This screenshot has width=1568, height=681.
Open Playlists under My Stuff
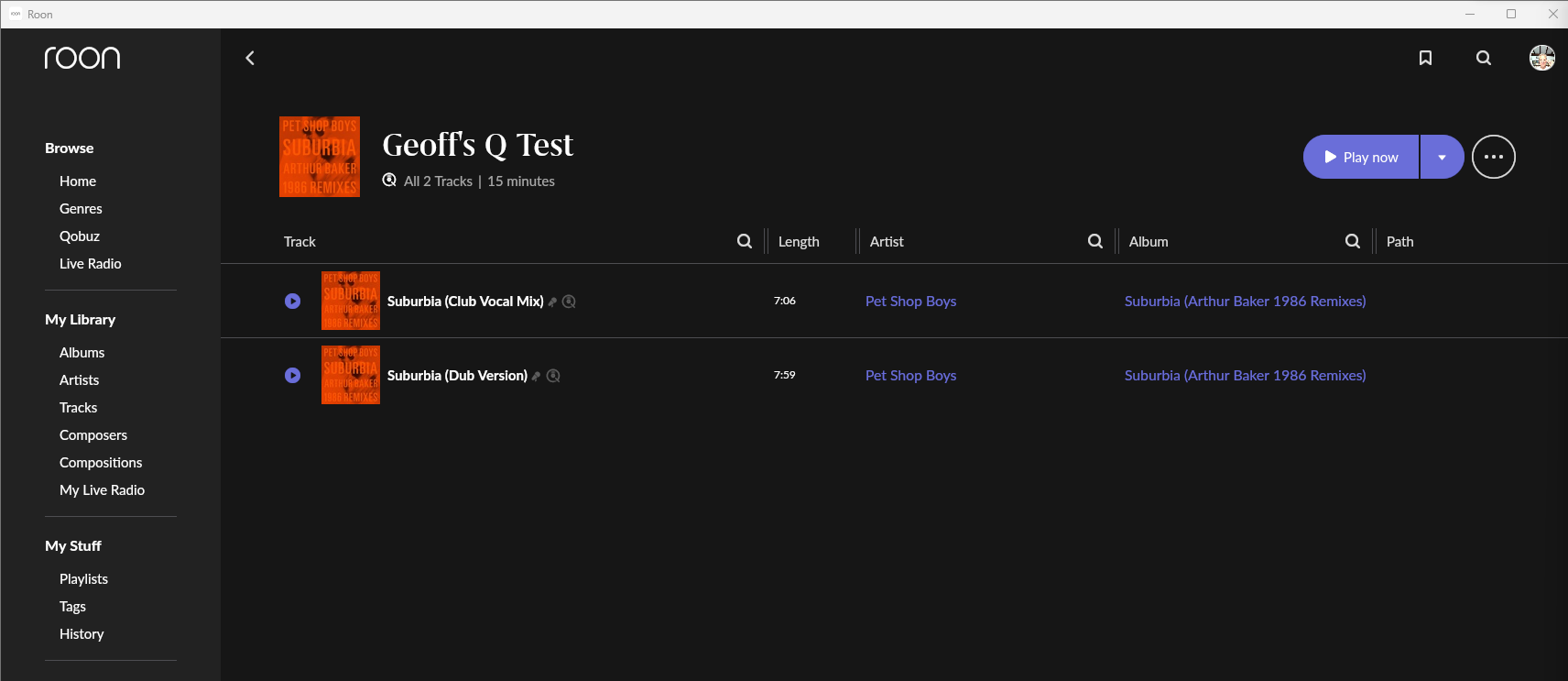(x=84, y=579)
